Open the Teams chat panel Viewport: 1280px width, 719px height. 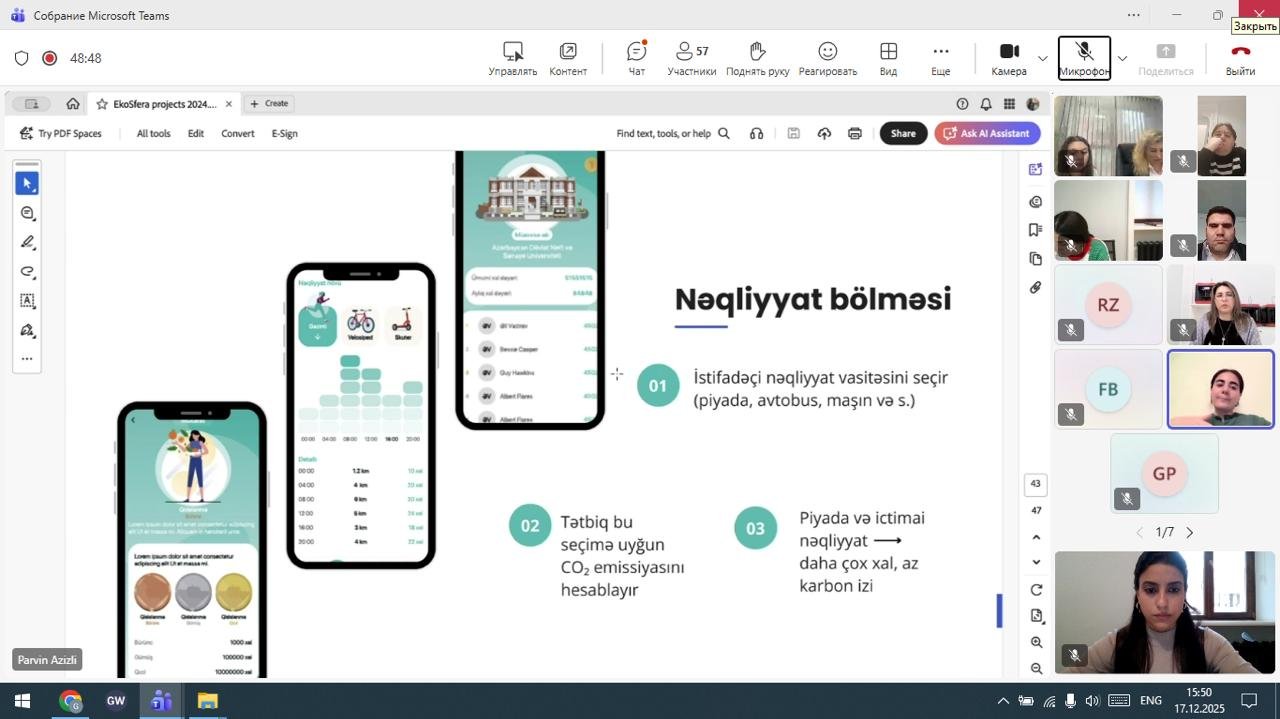636,58
